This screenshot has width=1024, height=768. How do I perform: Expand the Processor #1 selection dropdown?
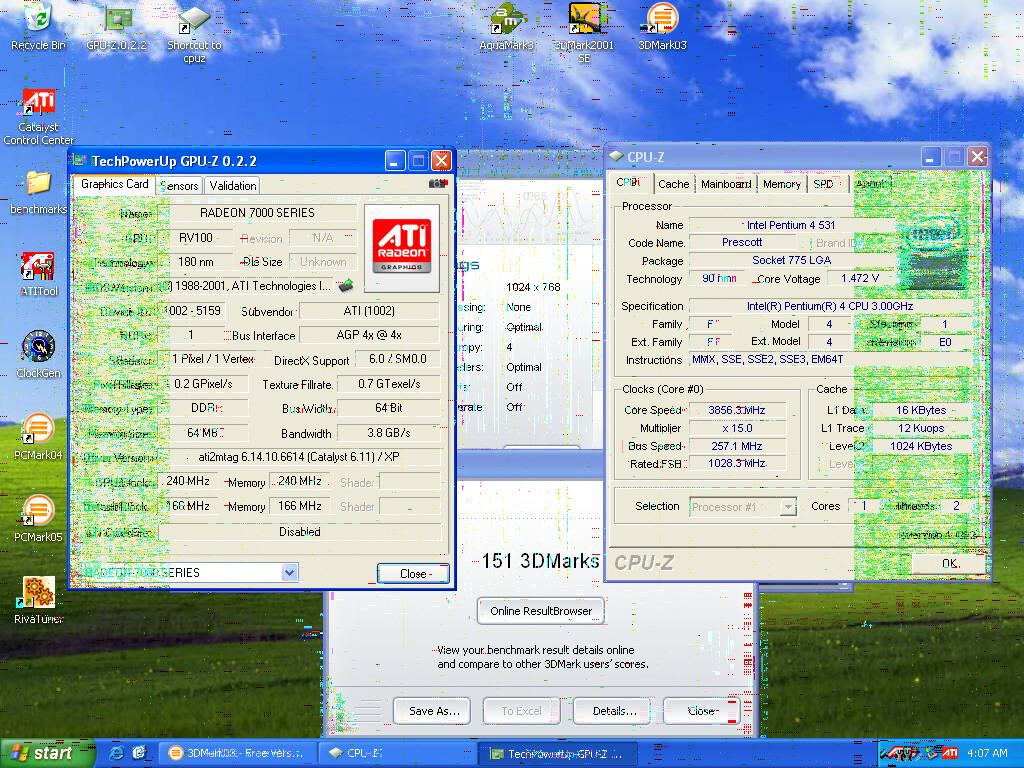click(x=788, y=507)
